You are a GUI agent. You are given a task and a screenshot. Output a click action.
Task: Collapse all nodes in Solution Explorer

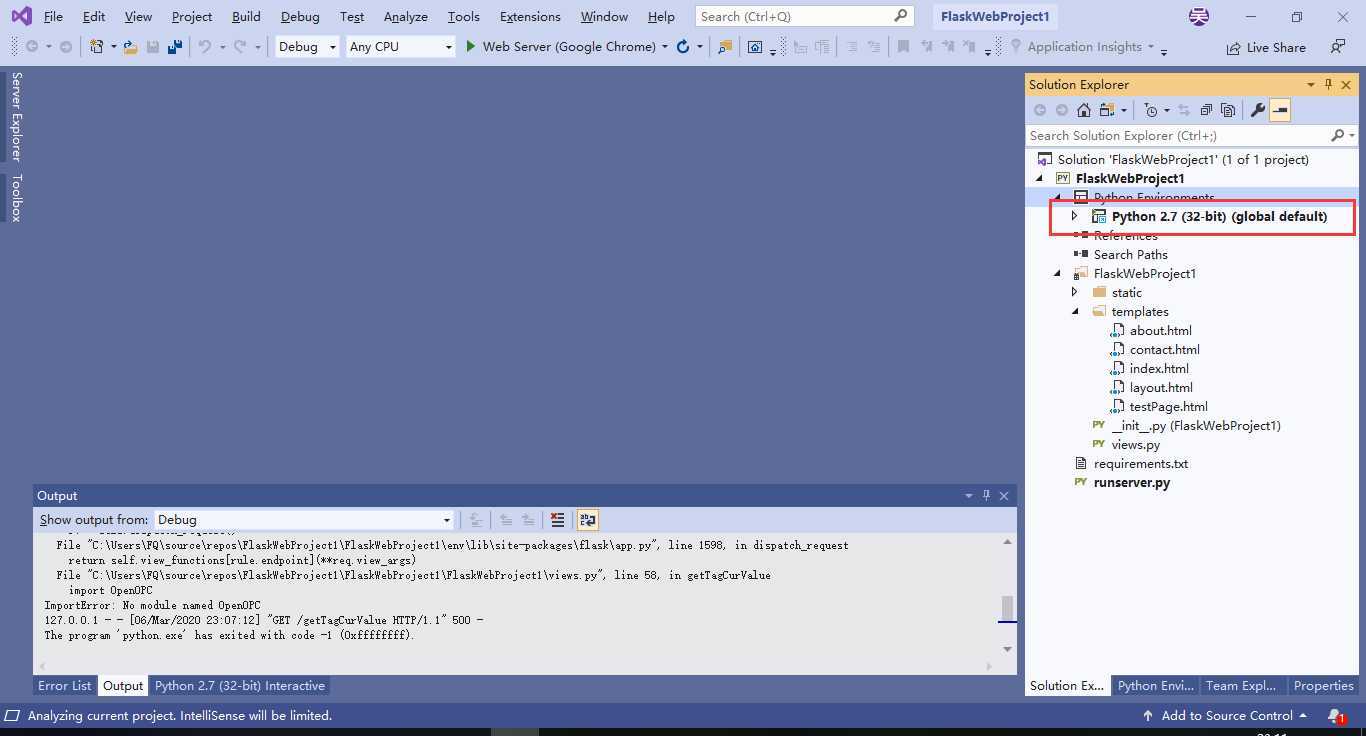click(1206, 110)
